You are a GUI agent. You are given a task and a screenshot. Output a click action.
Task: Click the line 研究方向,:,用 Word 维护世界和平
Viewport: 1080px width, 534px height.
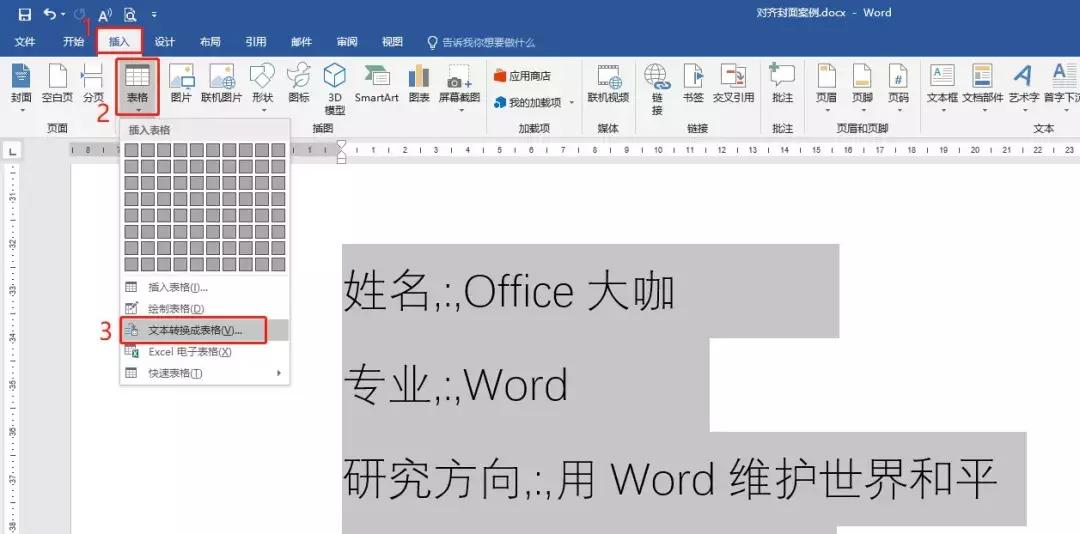point(670,479)
